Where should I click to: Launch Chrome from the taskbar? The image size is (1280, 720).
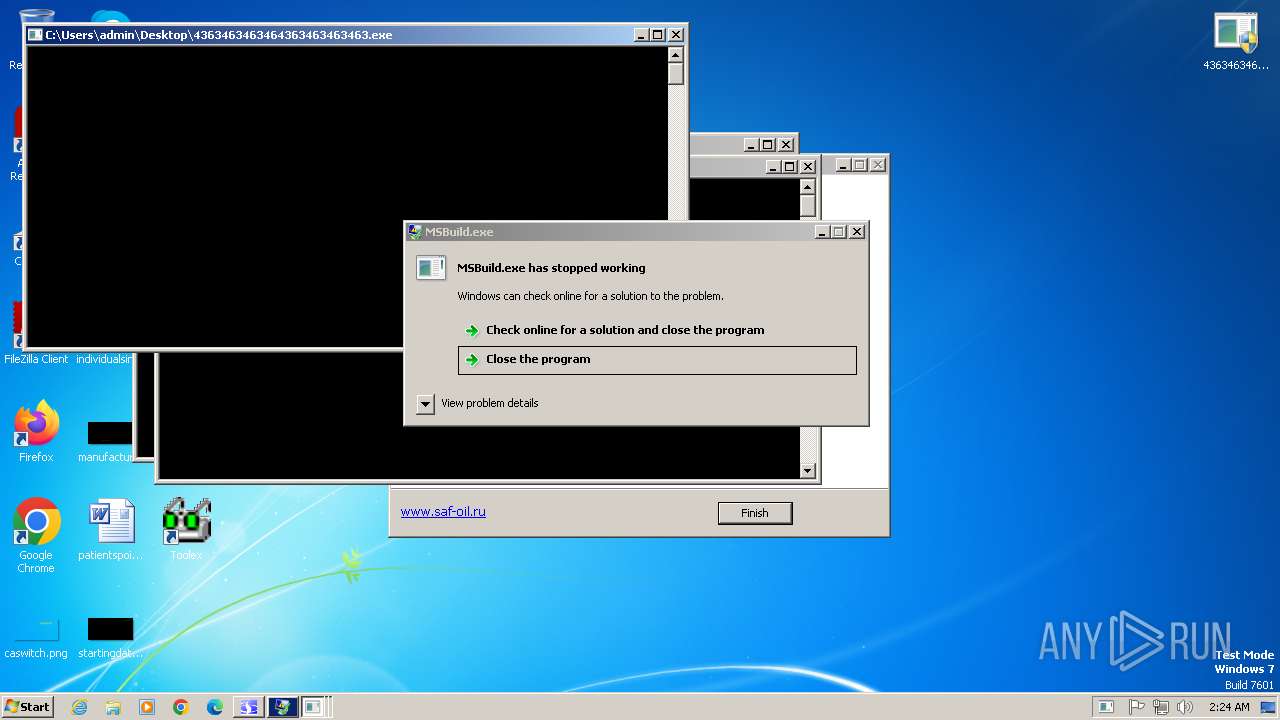(x=181, y=707)
